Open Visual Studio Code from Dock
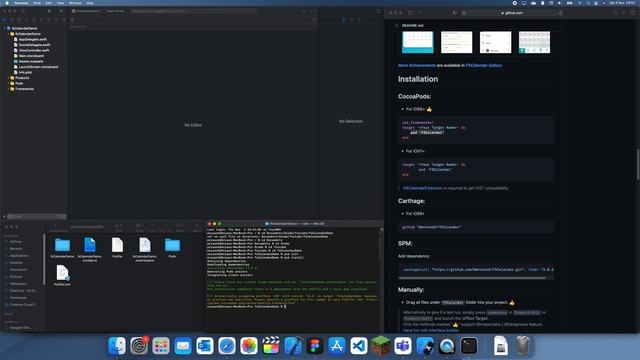This screenshot has width=640, height=360. (x=359, y=346)
